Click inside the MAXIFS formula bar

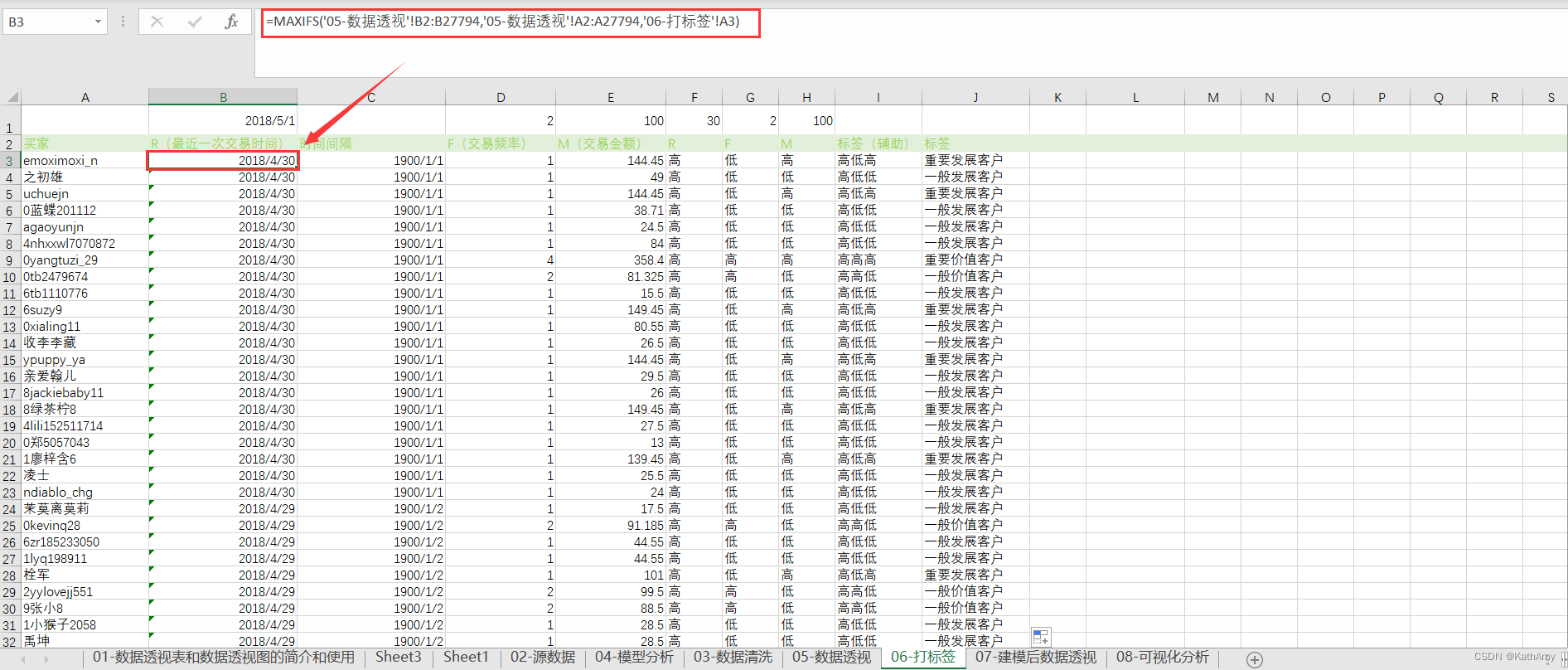(x=511, y=22)
